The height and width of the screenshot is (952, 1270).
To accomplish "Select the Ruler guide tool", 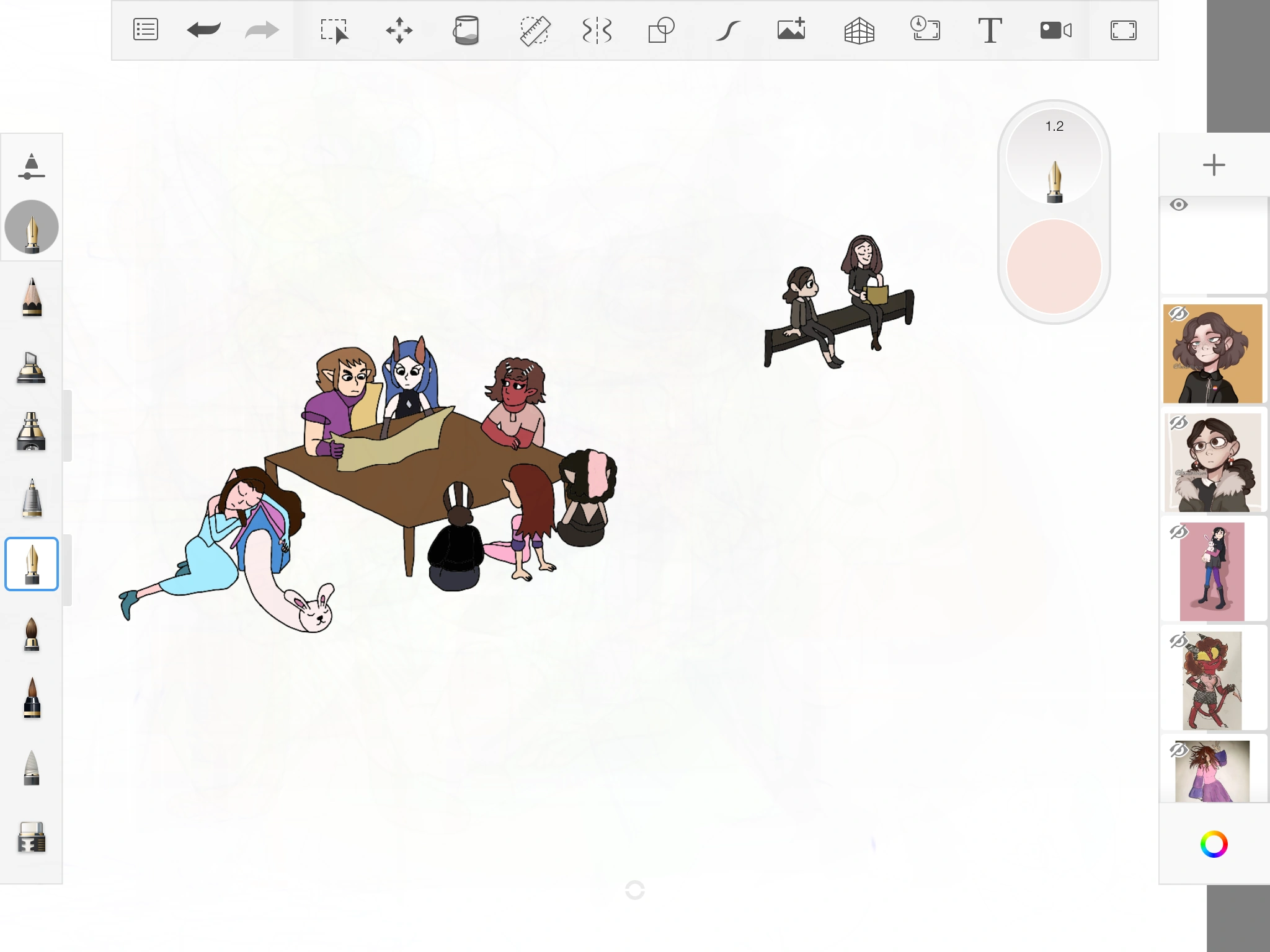I will point(534,30).
